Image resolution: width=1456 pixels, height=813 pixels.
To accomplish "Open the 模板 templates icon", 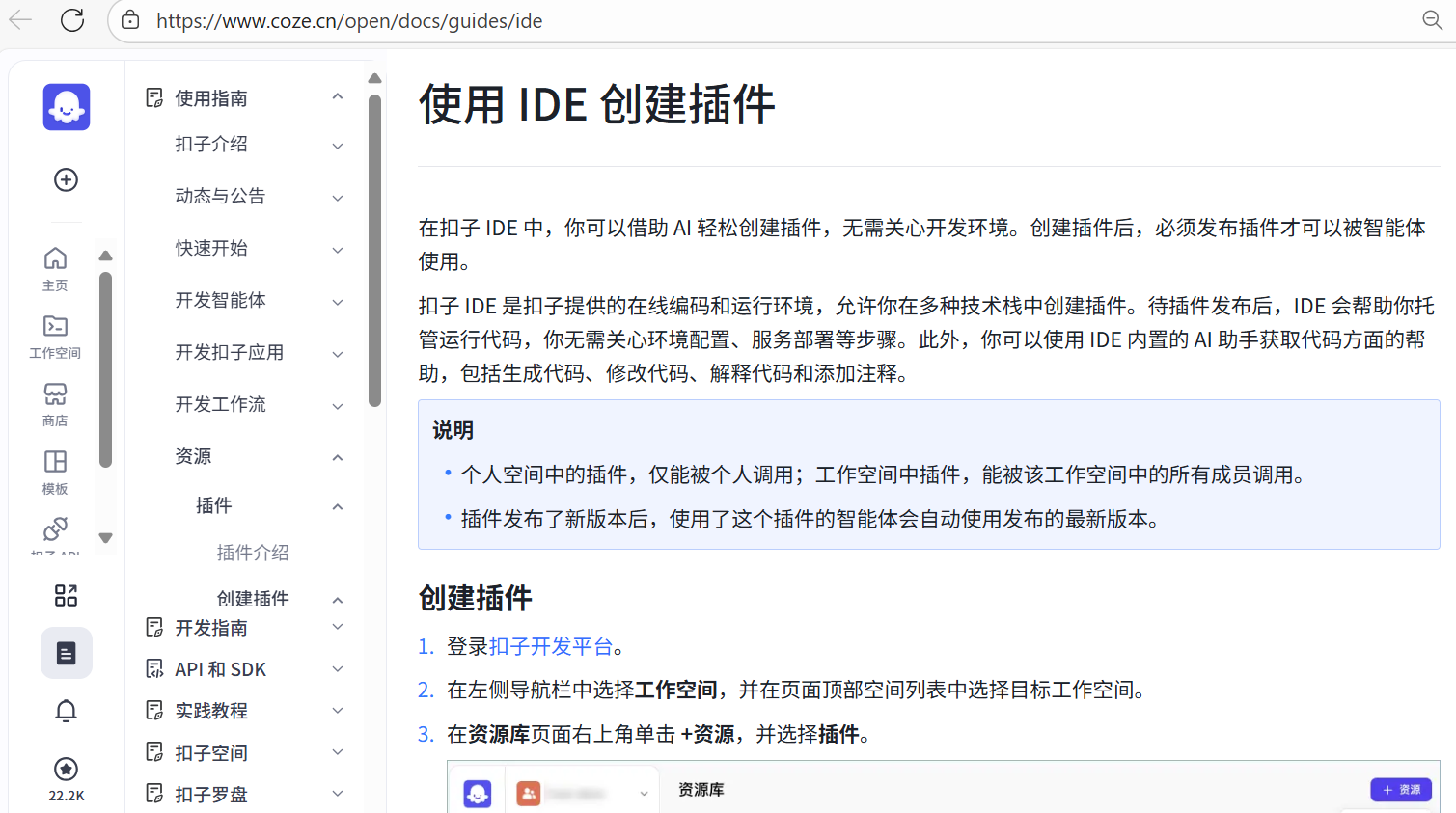I will pos(55,461).
